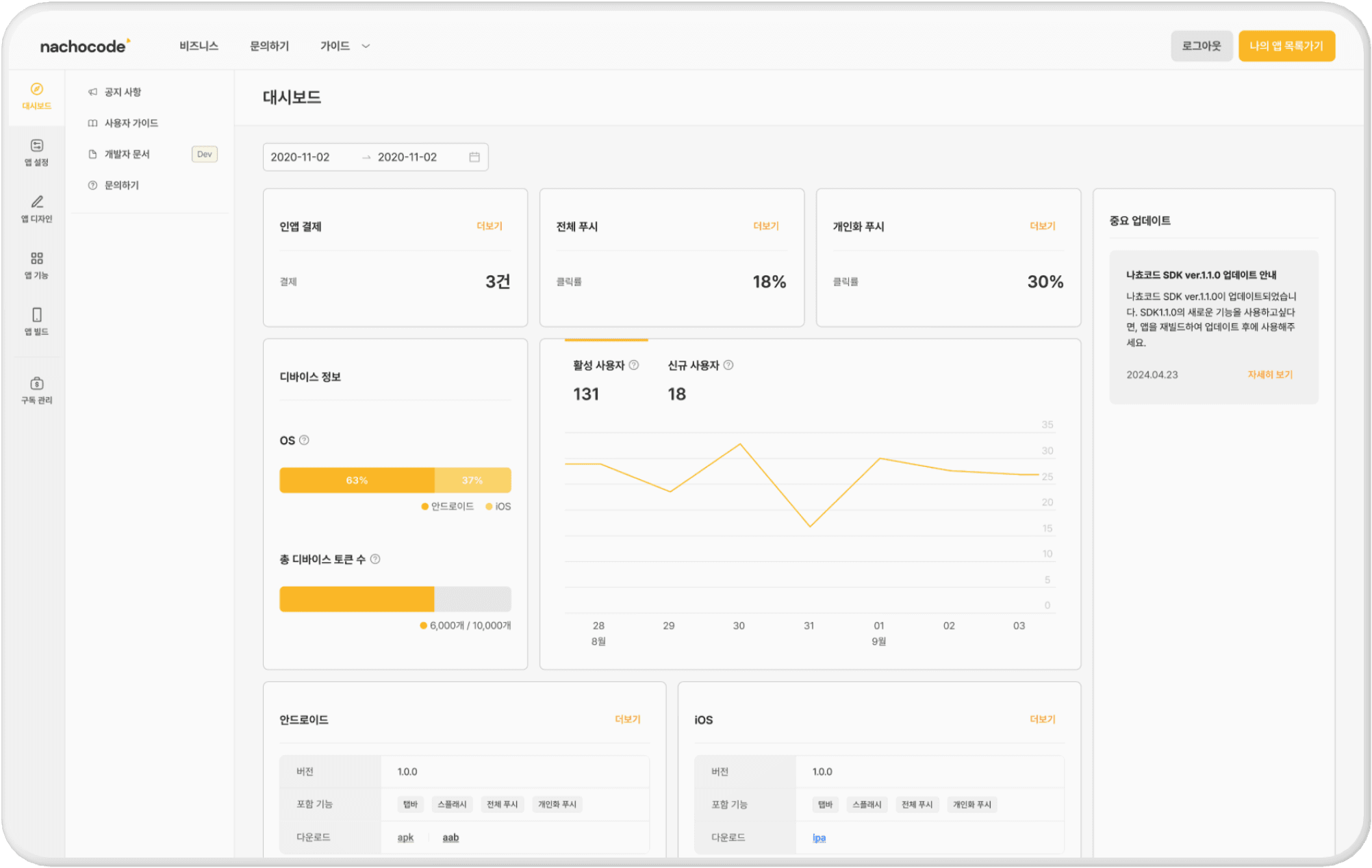Select the 앱 디자인 pencil icon
This screenshot has width=1372, height=868.
tap(37, 202)
